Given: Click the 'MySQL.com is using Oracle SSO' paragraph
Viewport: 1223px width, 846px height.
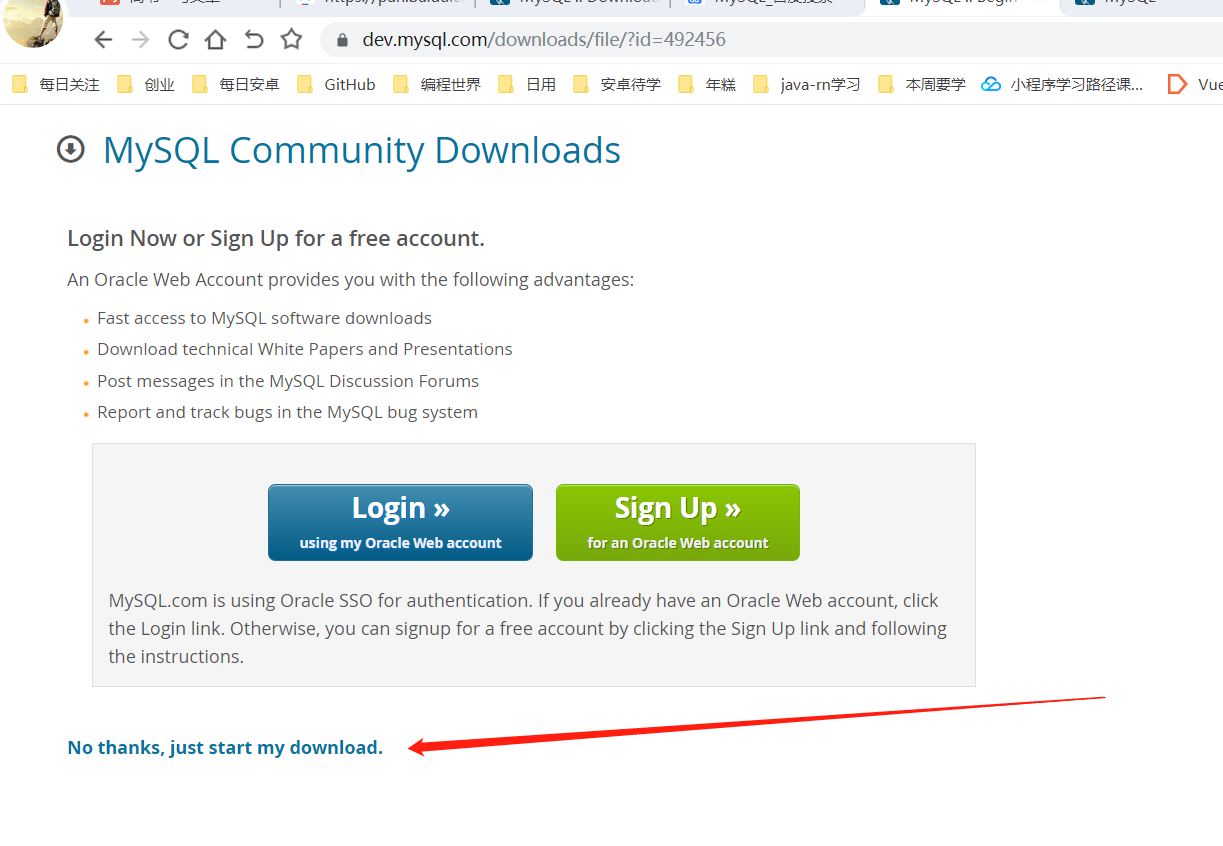Looking at the screenshot, I should click(528, 628).
